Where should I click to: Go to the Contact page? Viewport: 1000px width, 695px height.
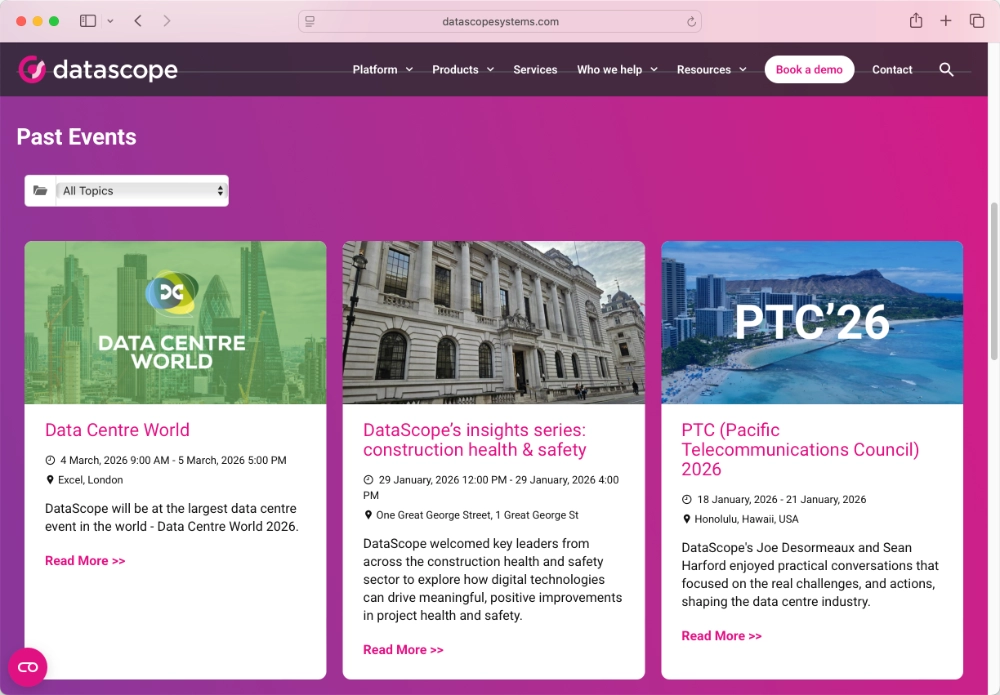[892, 70]
